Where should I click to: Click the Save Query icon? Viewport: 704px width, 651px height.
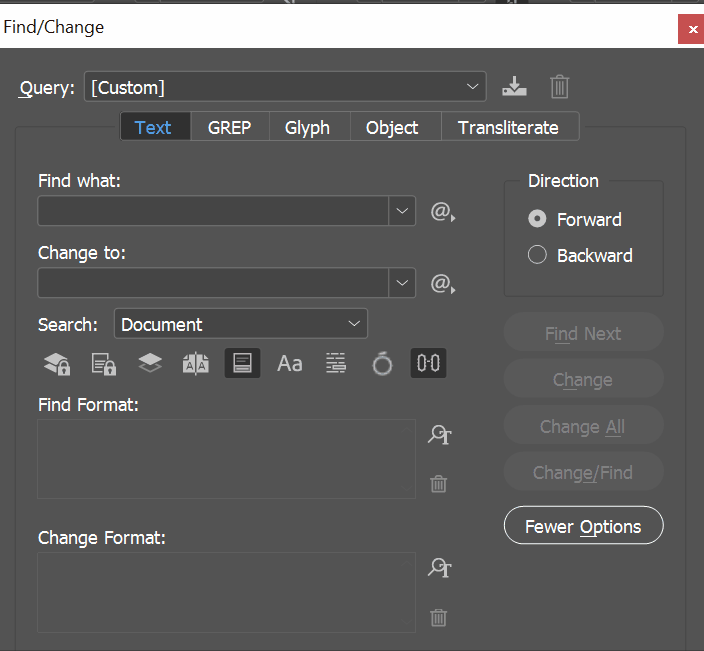pyautogui.click(x=514, y=87)
